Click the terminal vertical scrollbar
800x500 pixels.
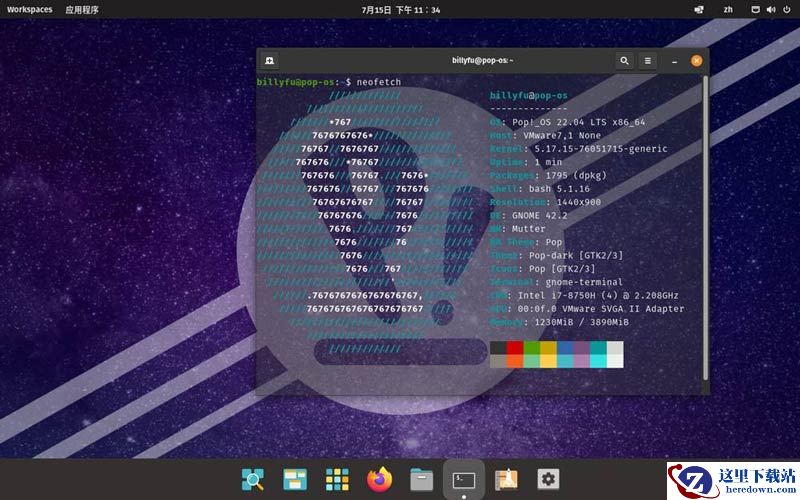pyautogui.click(x=705, y=228)
